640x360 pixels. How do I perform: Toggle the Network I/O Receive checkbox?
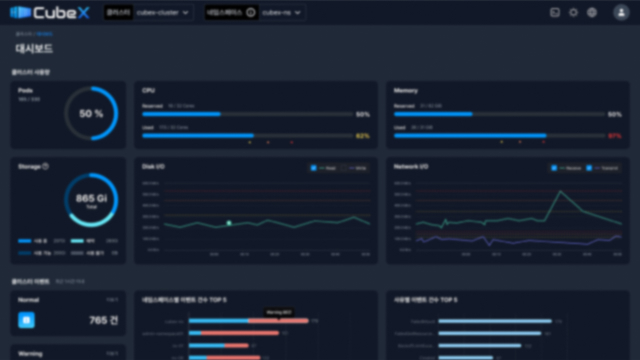(554, 168)
